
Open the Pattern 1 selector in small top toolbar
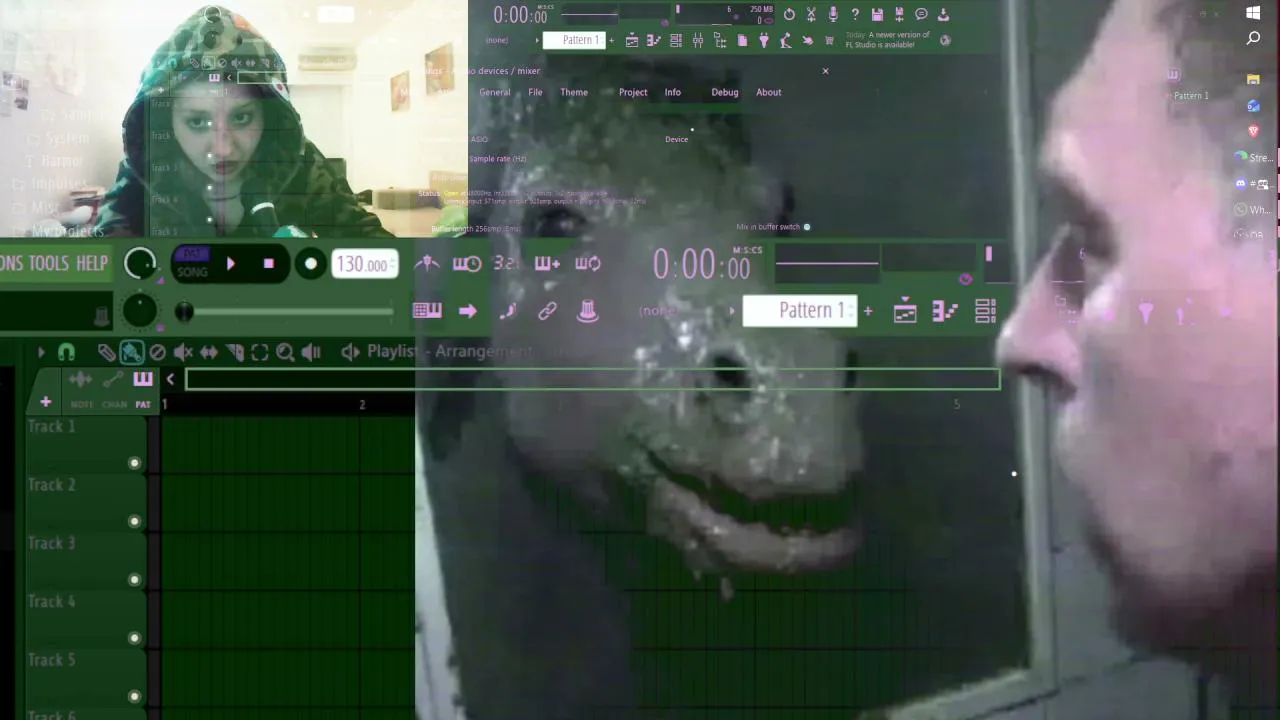pyautogui.click(x=575, y=40)
